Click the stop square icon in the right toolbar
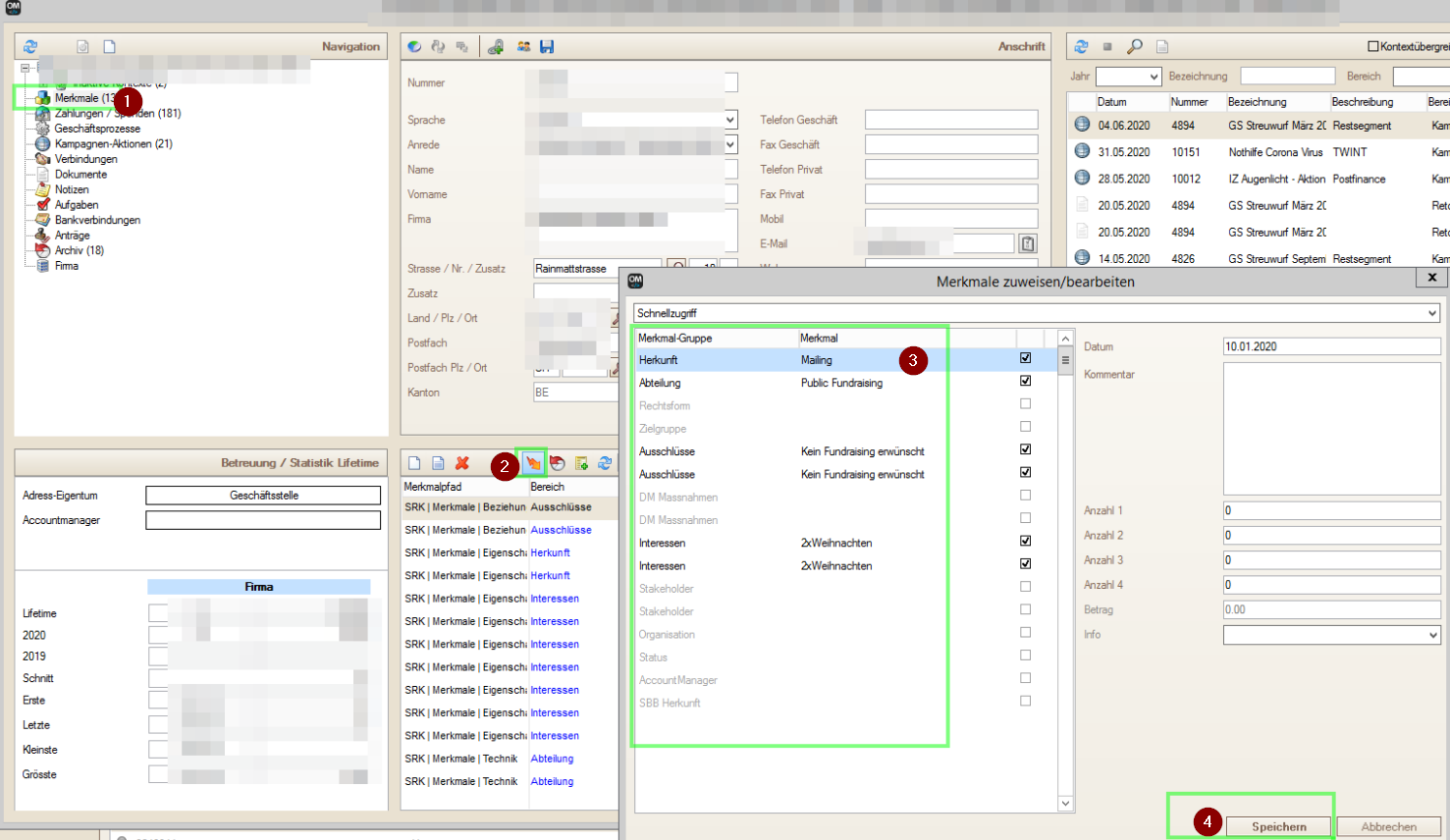This screenshot has height=840, width=1450. pos(1107,46)
